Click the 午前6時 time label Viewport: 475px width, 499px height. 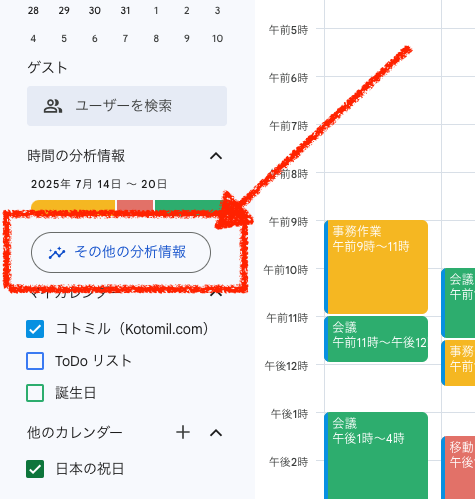(288, 78)
